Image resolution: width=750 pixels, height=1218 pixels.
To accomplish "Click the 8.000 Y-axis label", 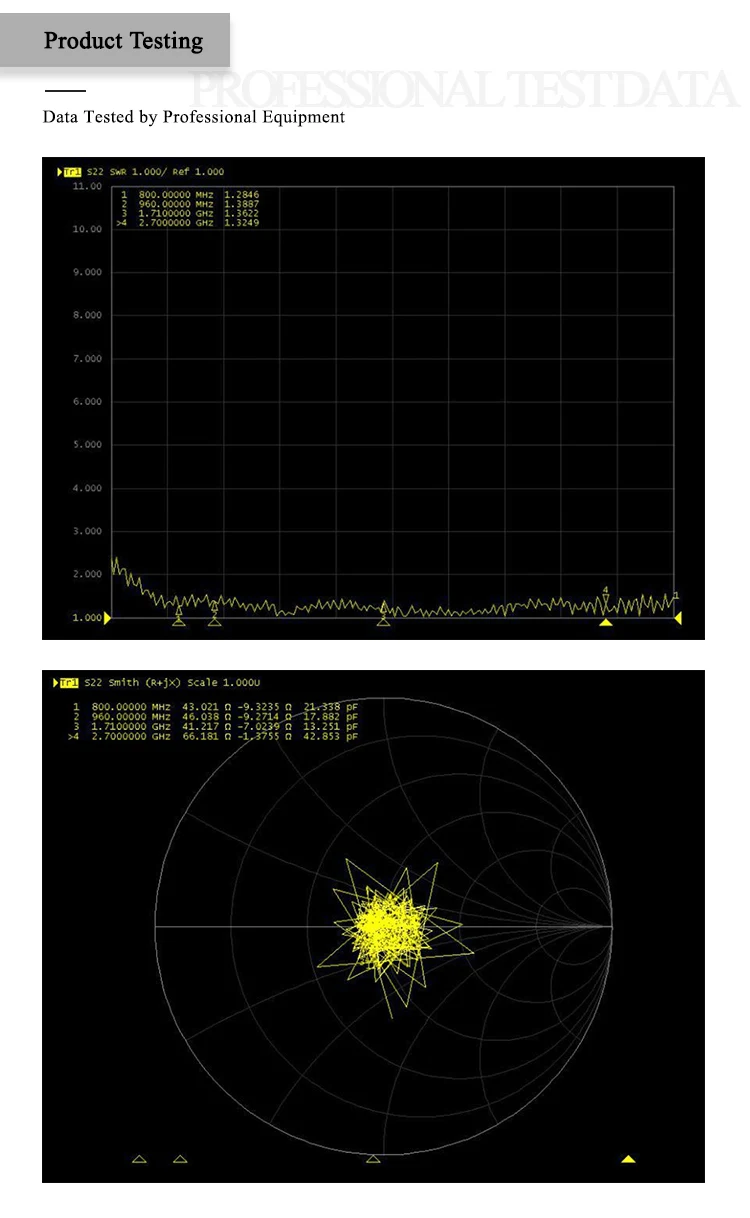I will coord(87,315).
